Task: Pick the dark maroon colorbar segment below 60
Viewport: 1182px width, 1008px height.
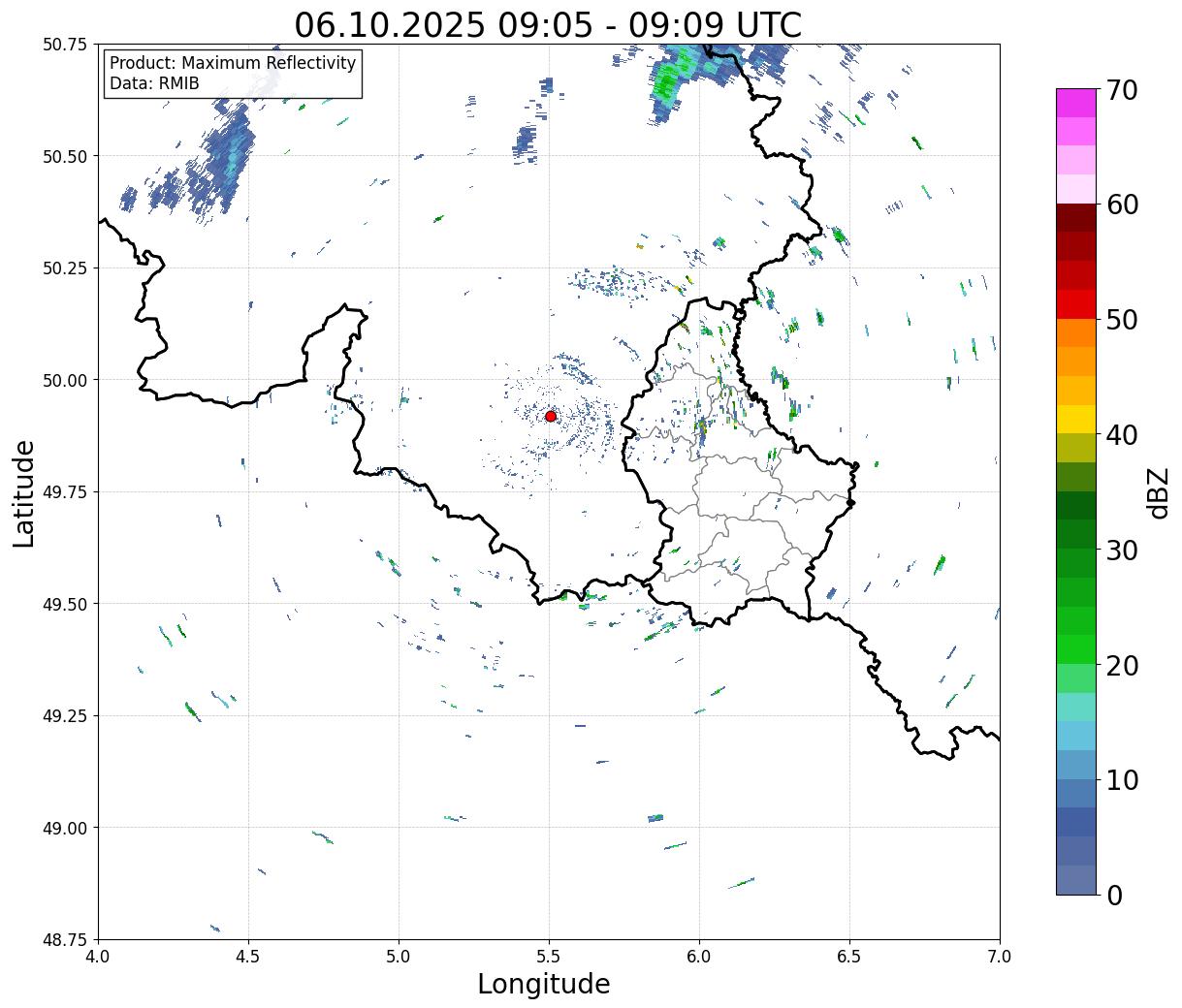Action: click(x=1076, y=218)
